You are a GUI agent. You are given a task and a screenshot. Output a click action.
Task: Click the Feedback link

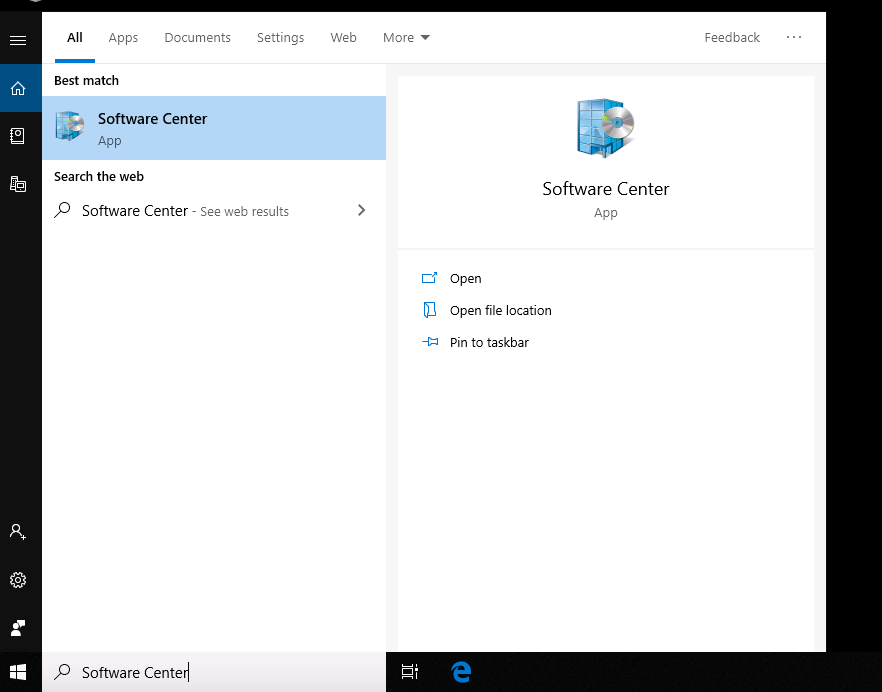point(732,38)
